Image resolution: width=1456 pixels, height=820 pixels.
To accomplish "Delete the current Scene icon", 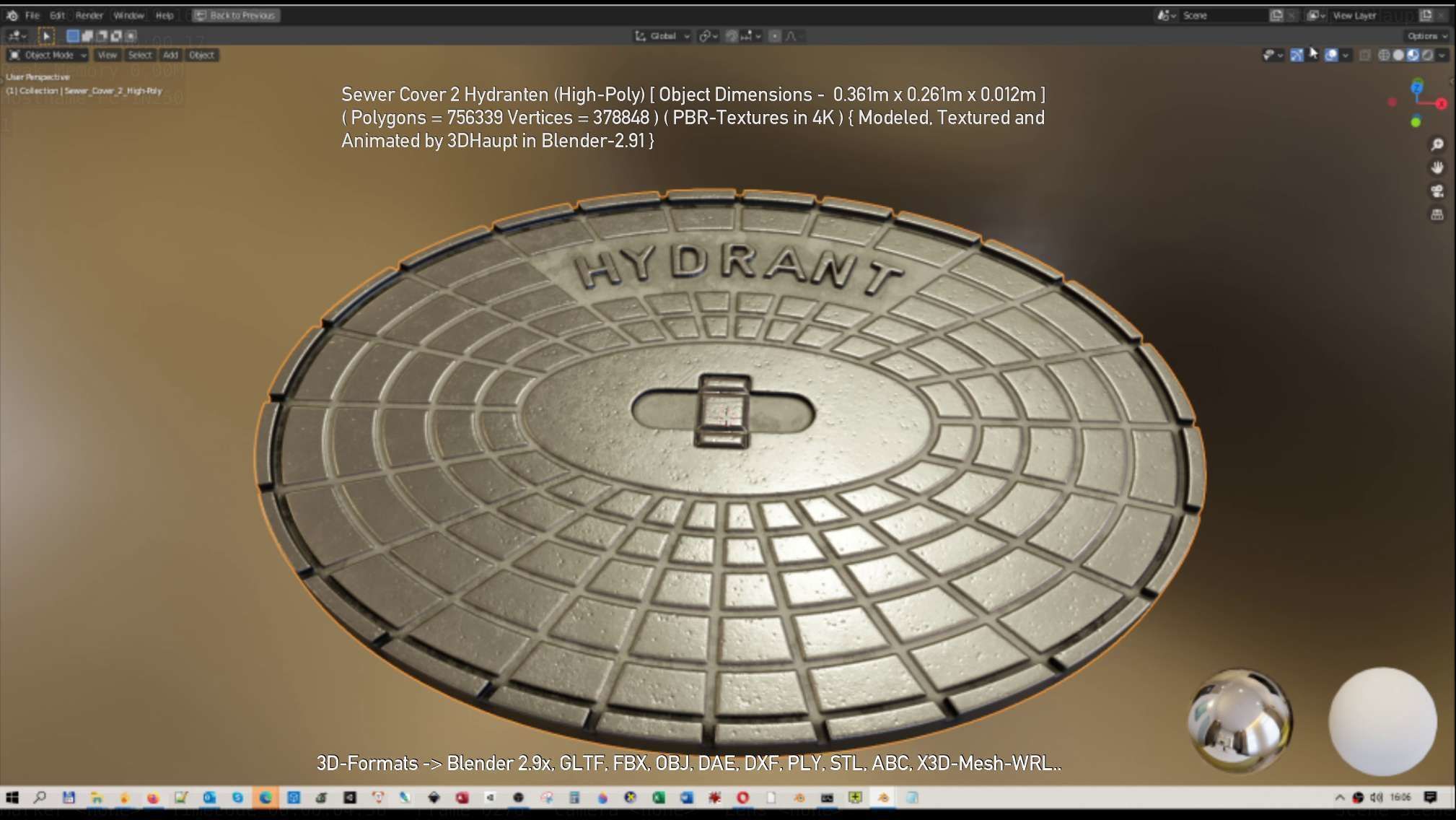I will tap(1291, 15).
